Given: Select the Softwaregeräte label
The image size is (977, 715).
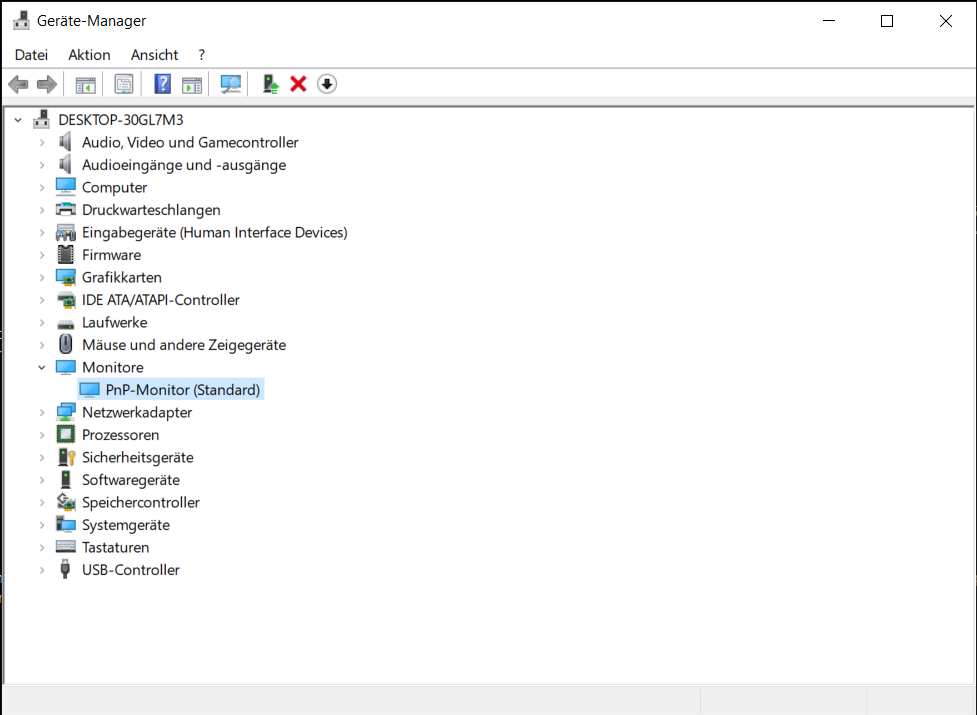Looking at the screenshot, I should (131, 480).
